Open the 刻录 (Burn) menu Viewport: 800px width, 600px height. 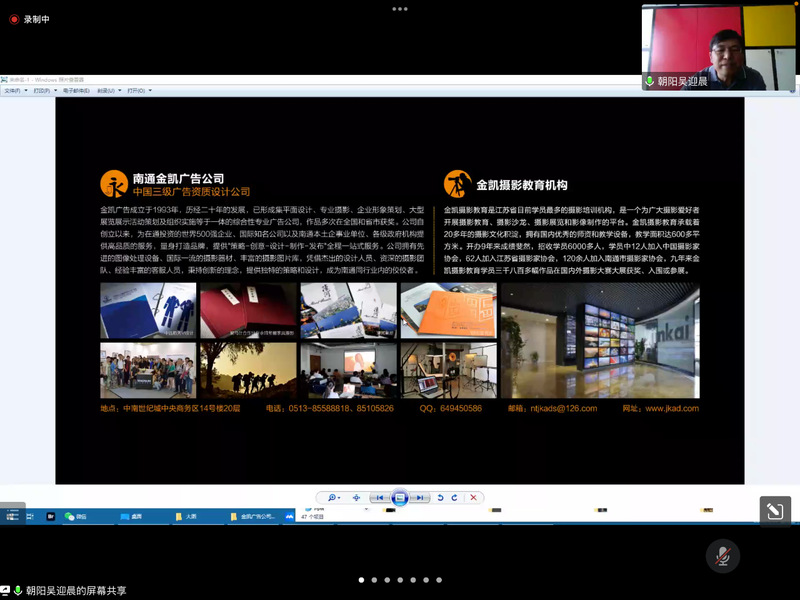106,91
